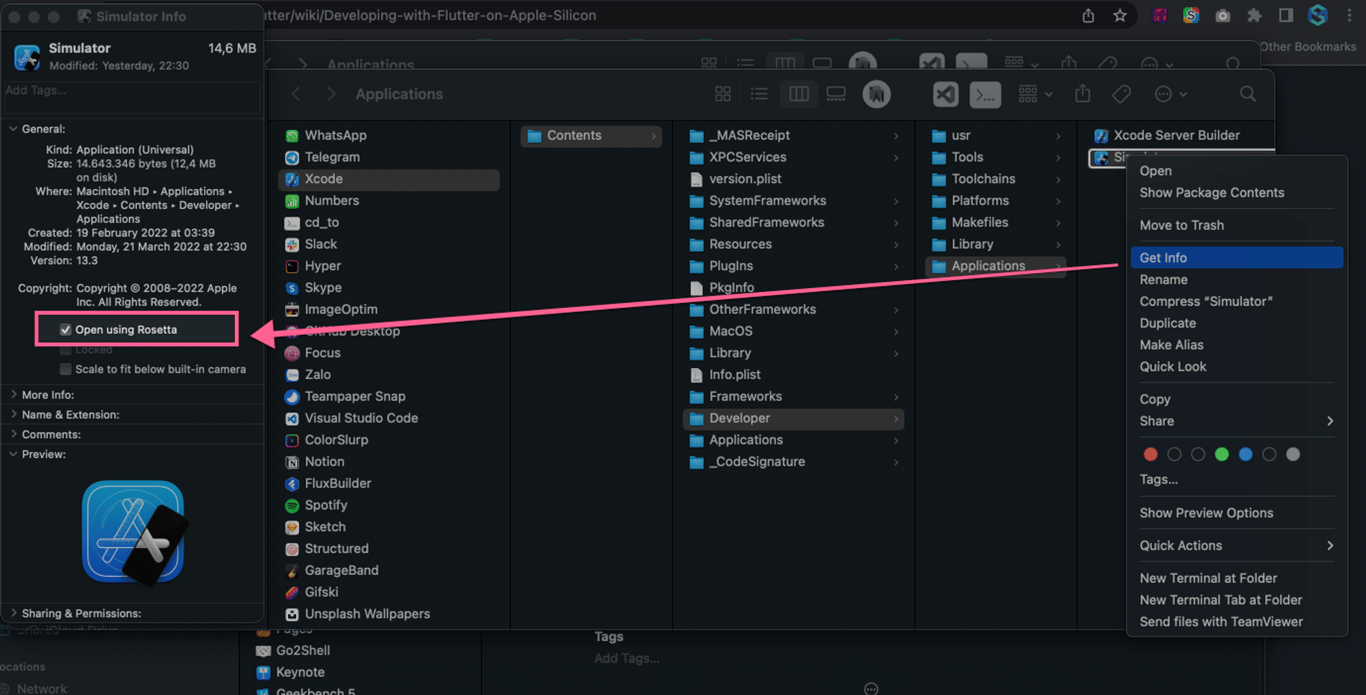Viewport: 1366px width, 695px height.
Task: Select Xcode in Applications list
Action: [389, 179]
